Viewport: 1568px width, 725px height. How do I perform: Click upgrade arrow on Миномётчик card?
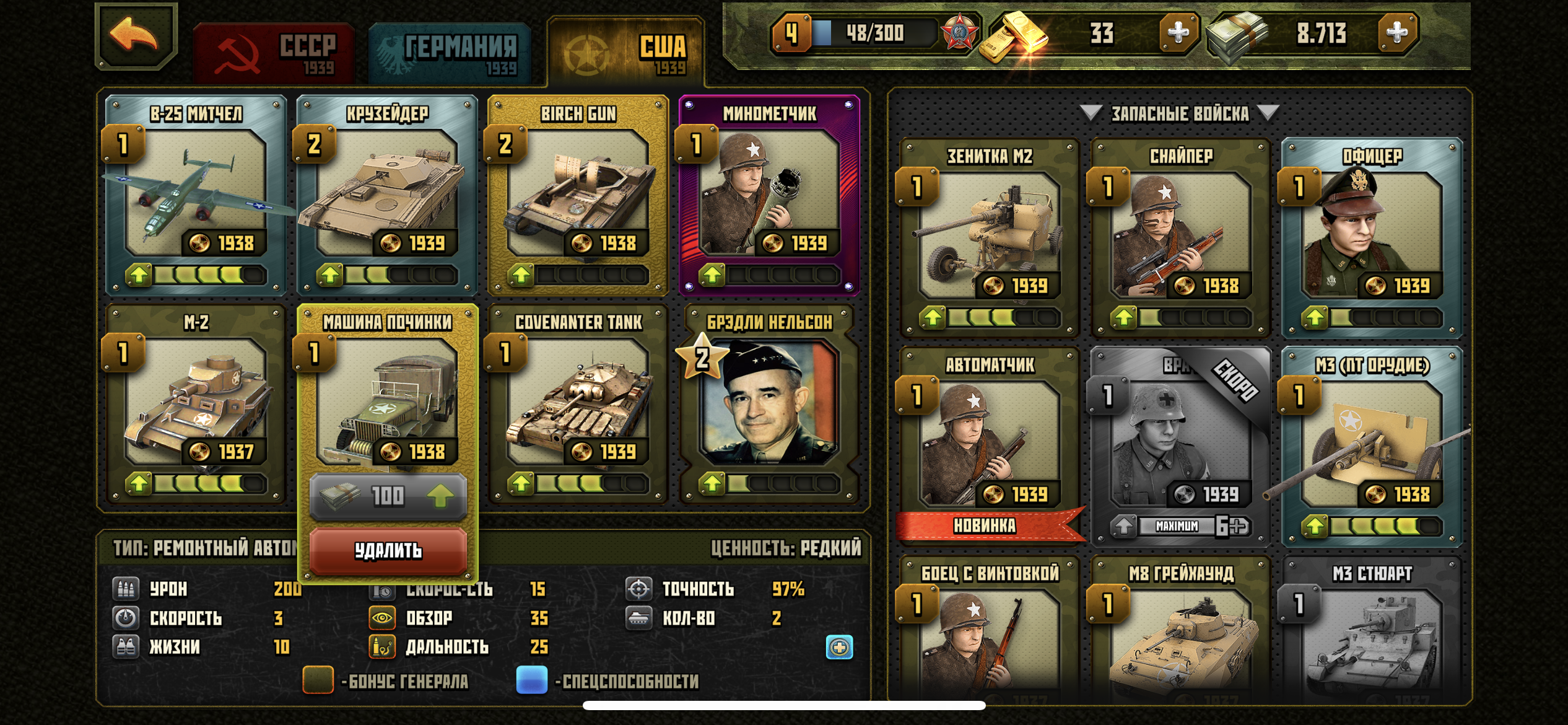point(712,275)
